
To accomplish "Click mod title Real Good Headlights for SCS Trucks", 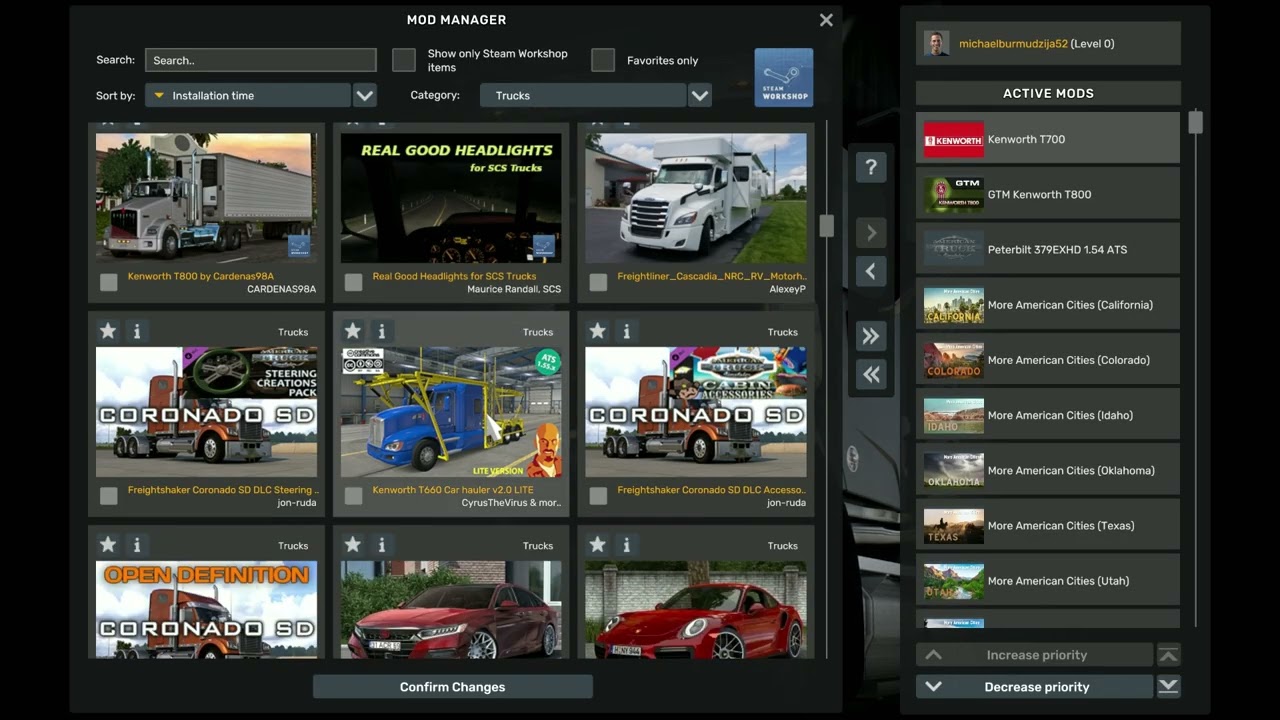I will click(454, 276).
